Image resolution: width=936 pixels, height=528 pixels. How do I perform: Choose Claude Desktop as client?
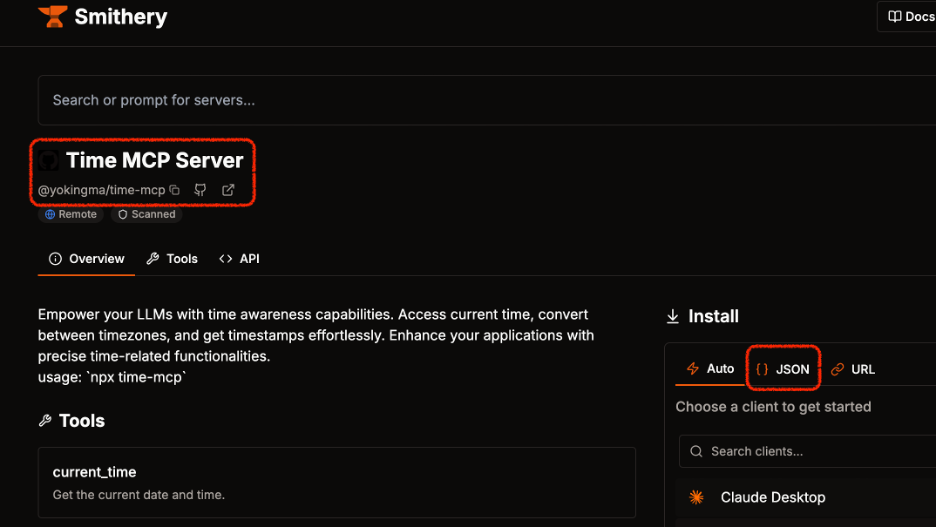806,498
